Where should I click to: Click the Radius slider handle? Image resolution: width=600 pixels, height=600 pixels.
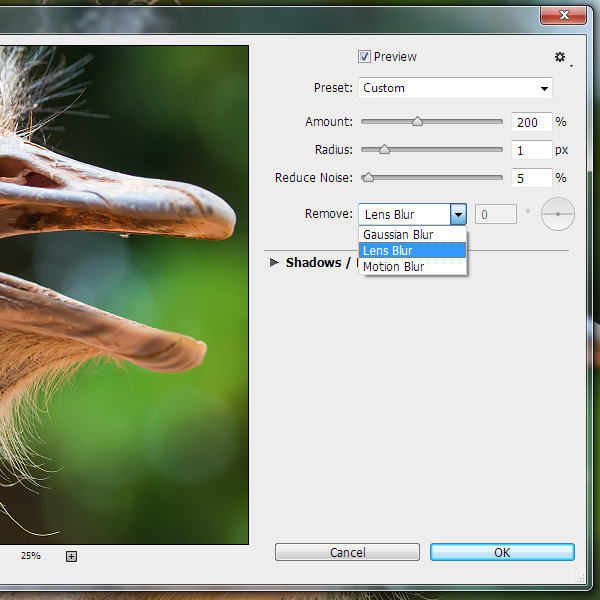[384, 150]
